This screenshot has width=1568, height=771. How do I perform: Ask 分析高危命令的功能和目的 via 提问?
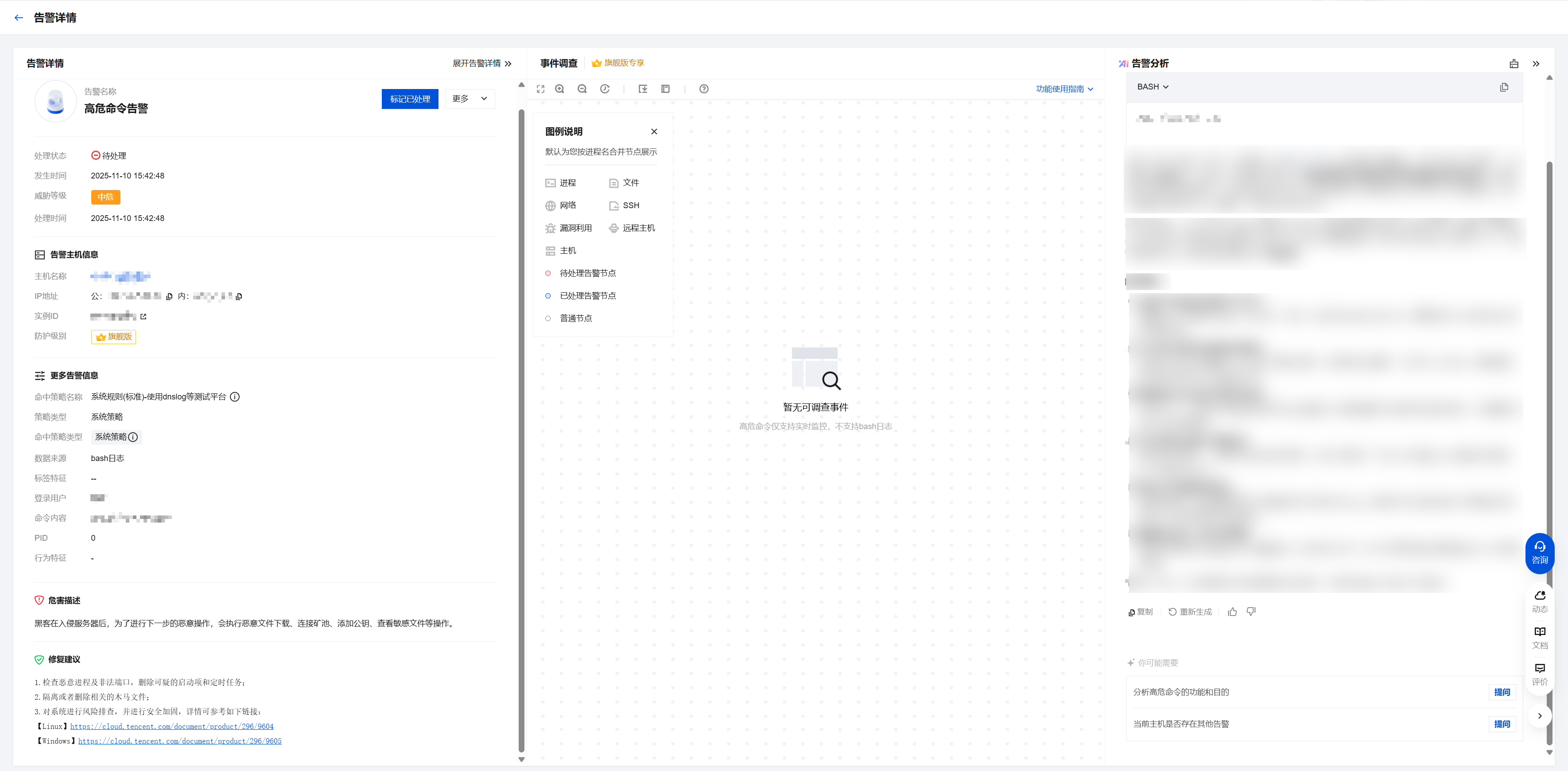1501,692
